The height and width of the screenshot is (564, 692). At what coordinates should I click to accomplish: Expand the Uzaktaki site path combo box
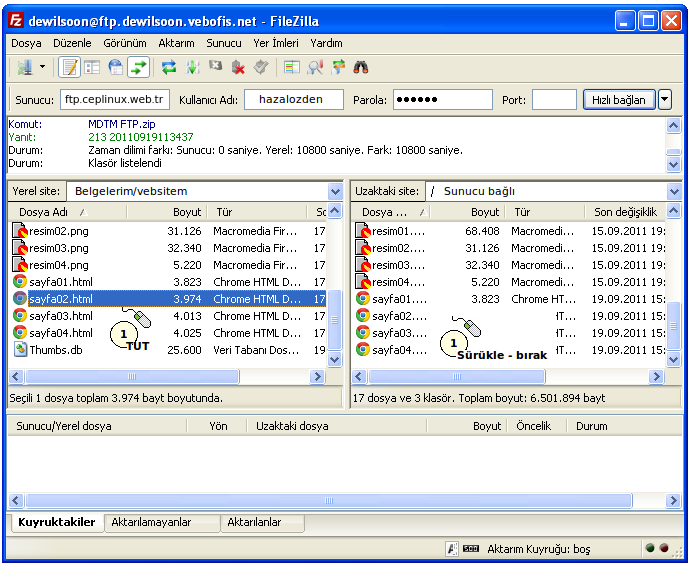click(674, 192)
